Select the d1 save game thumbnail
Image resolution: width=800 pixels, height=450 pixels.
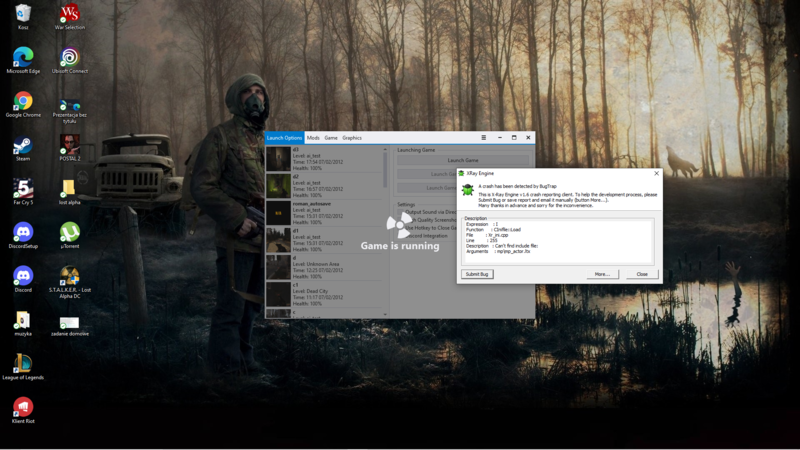pos(278,240)
